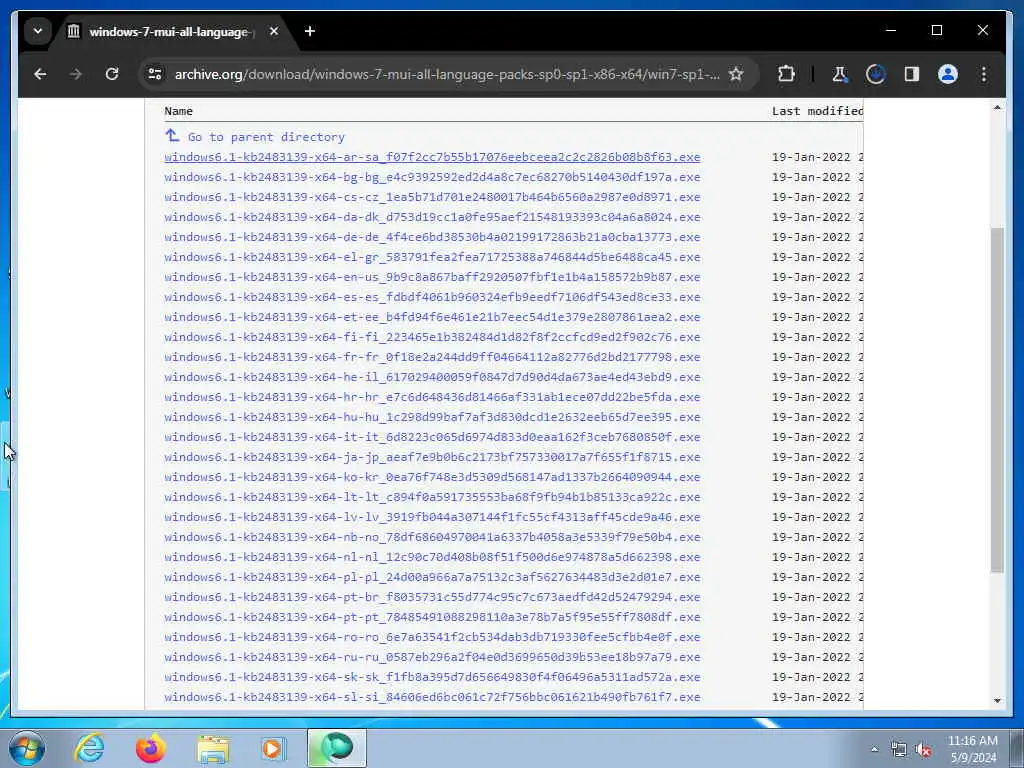Image resolution: width=1024 pixels, height=768 pixels.
Task: Download the x64 lt-lt language pack exe
Action: pyautogui.click(x=432, y=497)
